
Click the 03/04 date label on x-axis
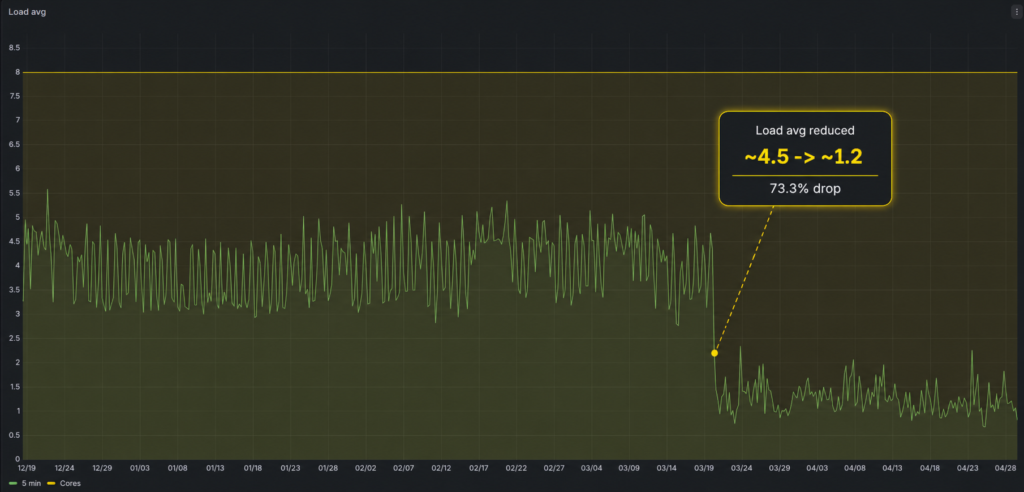(591, 468)
